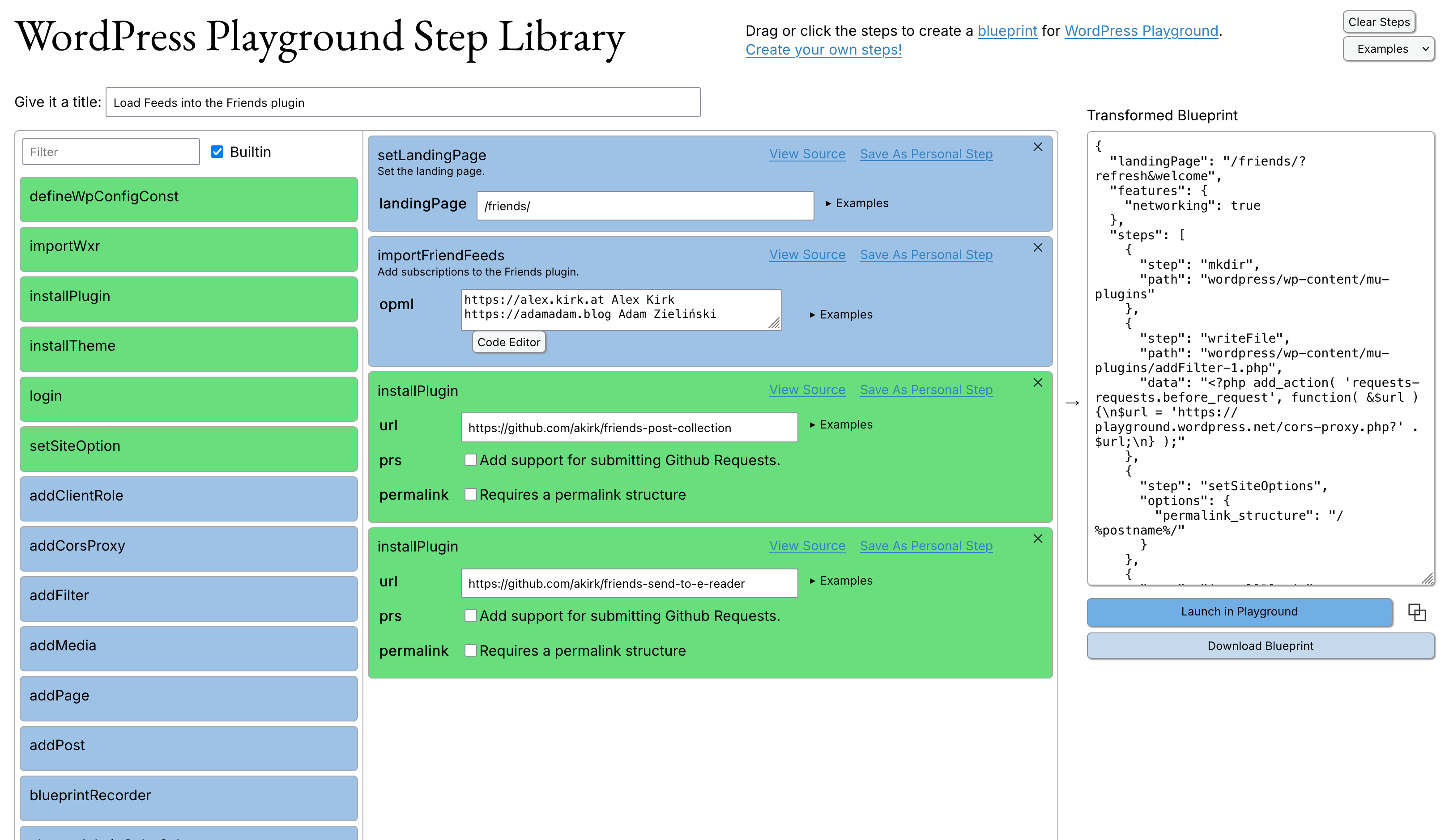
Task: Open the Code Editor for opml
Action: click(x=508, y=343)
